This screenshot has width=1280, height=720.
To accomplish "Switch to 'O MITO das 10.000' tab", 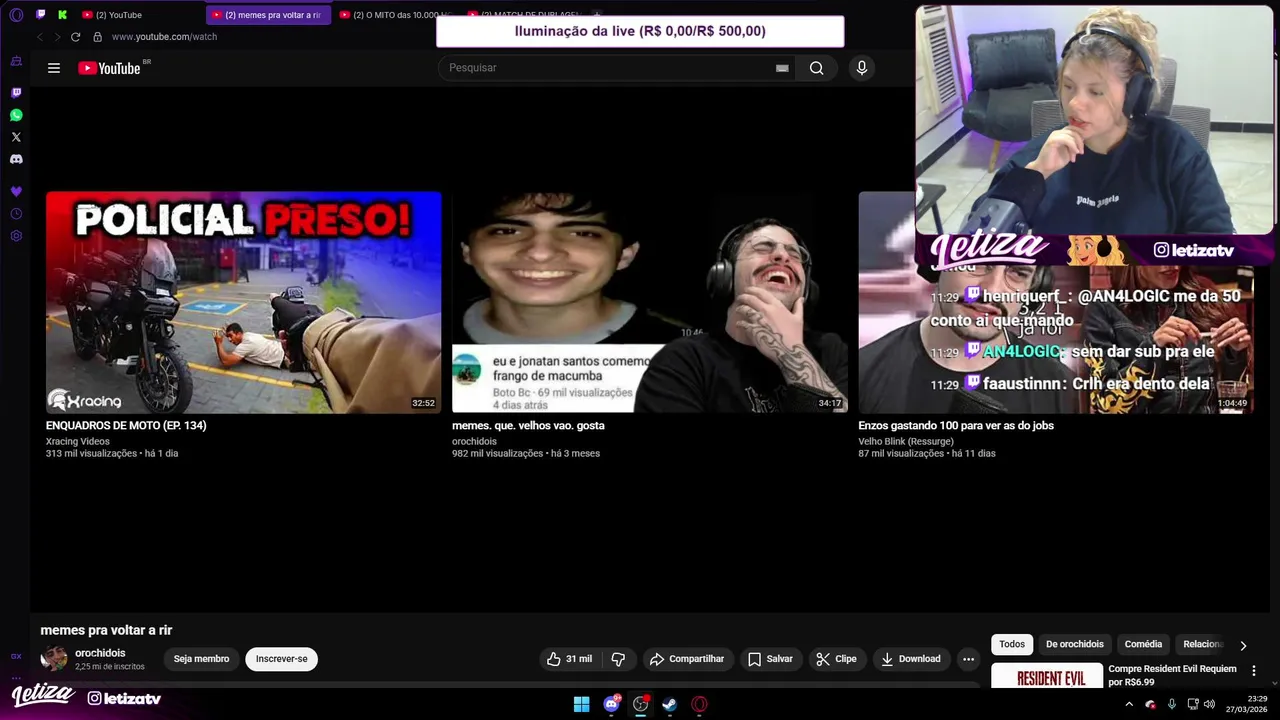I will (397, 15).
